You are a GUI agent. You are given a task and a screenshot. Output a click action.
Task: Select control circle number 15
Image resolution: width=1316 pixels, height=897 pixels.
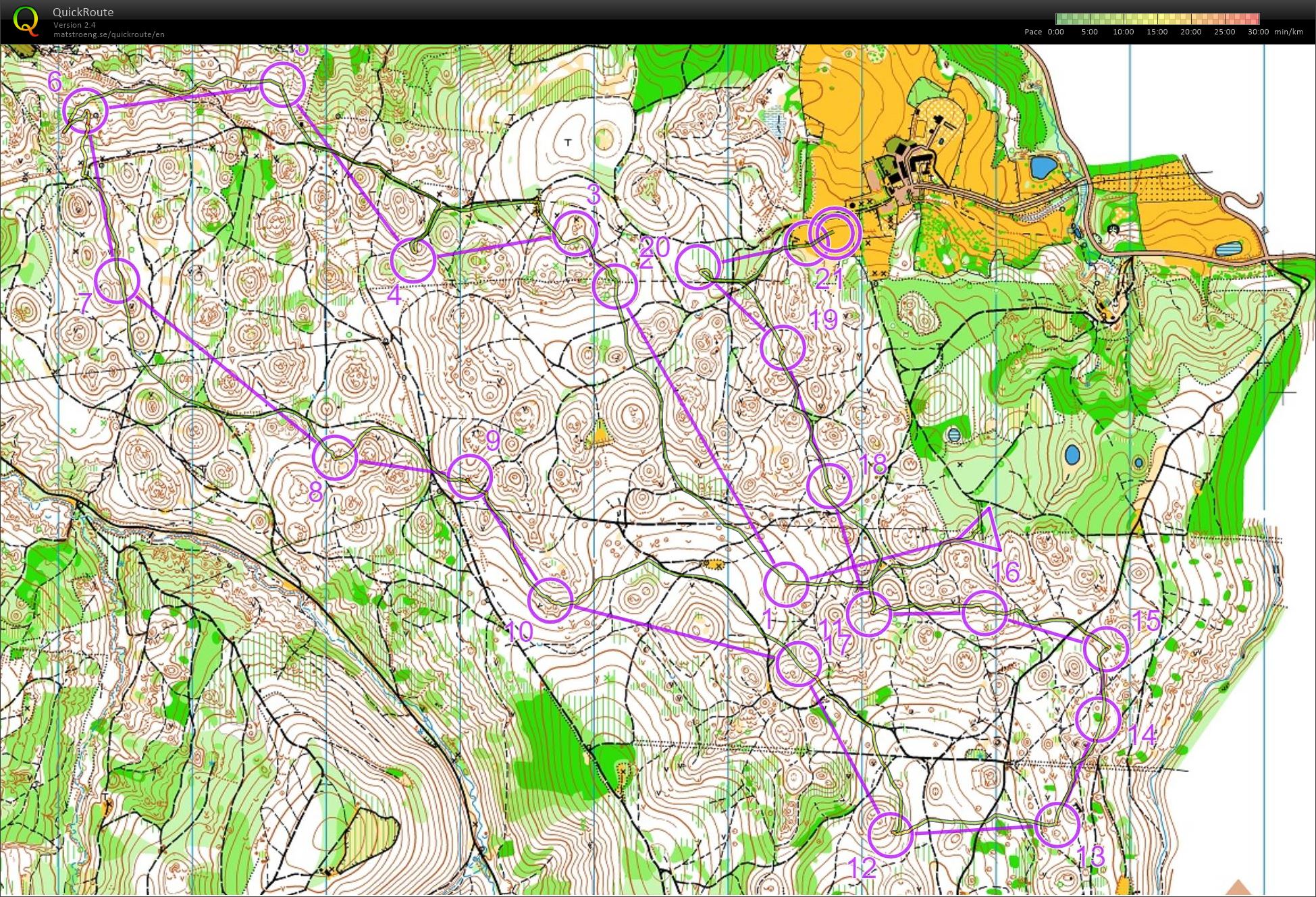pyautogui.click(x=1106, y=649)
